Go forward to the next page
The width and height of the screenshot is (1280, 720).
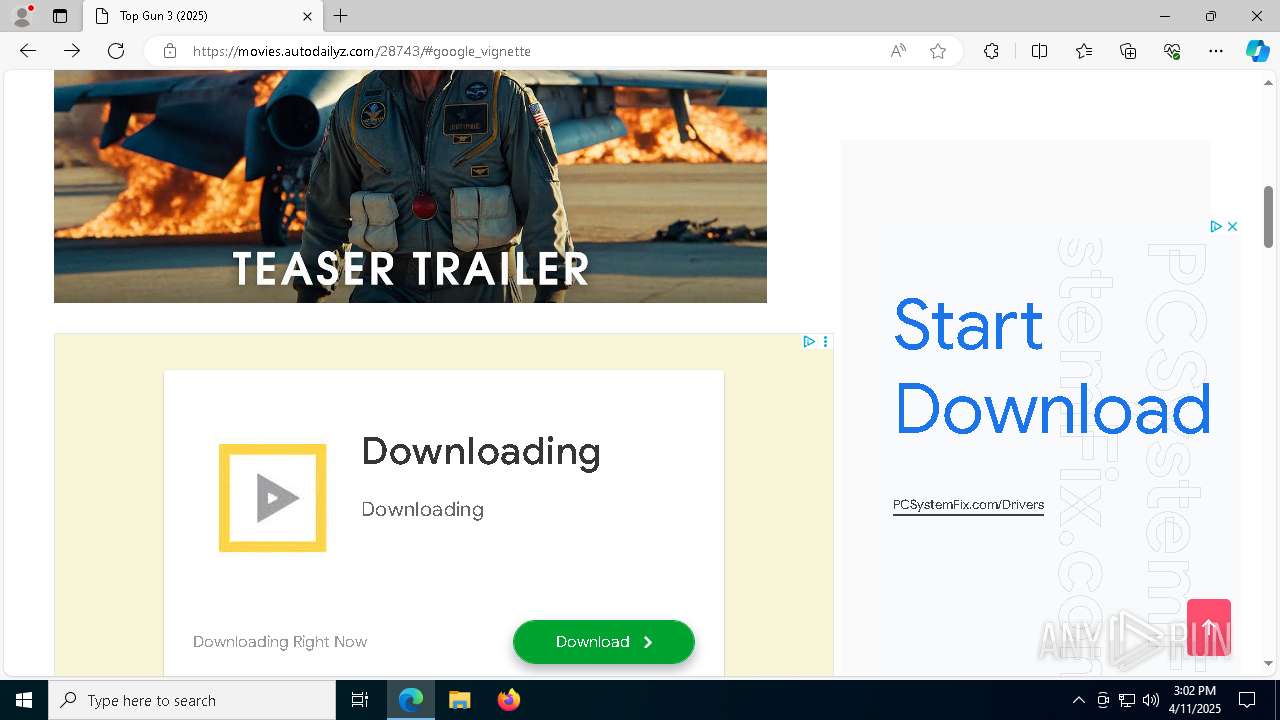pos(72,51)
